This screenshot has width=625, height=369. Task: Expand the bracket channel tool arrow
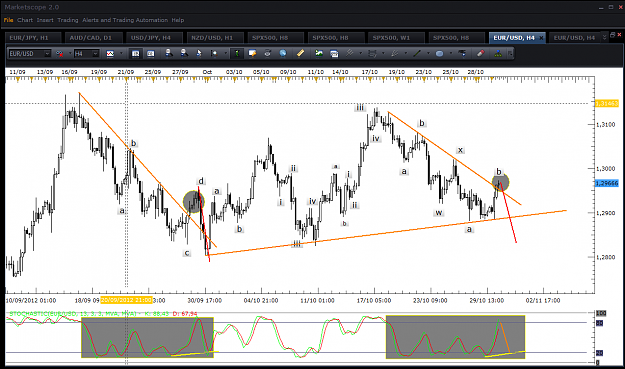pyautogui.click(x=383, y=53)
